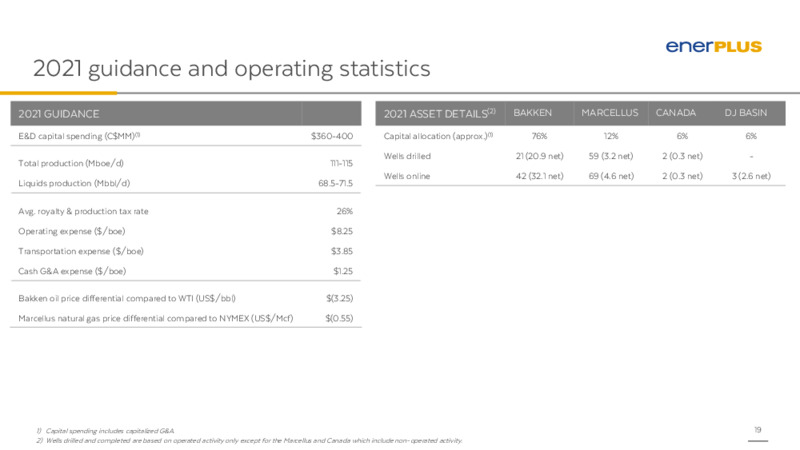The width and height of the screenshot is (800, 450).
Task: Select footnote 2 about wells drilled and completed
Action: (249, 441)
